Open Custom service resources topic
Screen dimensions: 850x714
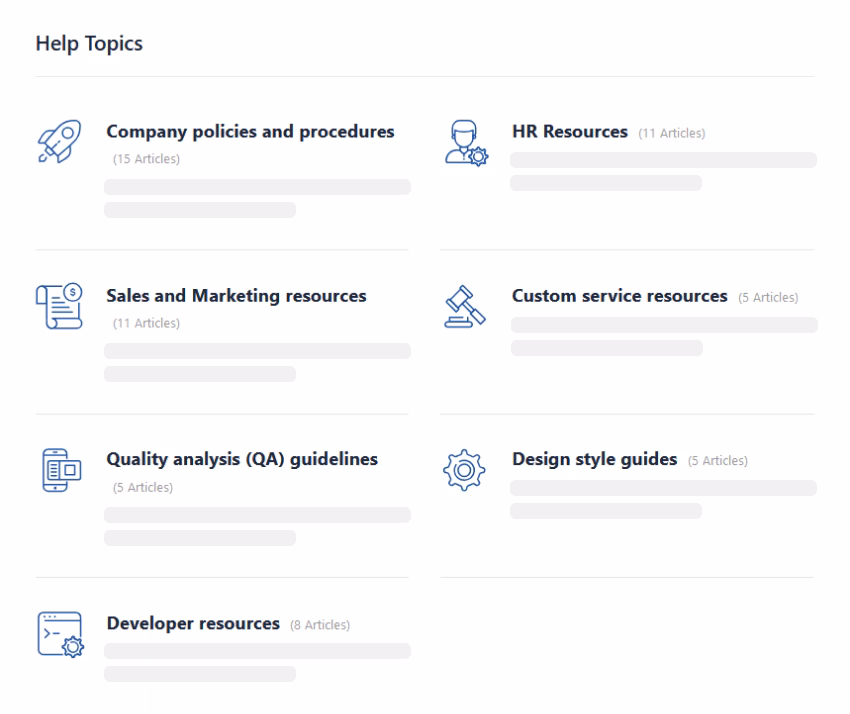click(x=620, y=296)
